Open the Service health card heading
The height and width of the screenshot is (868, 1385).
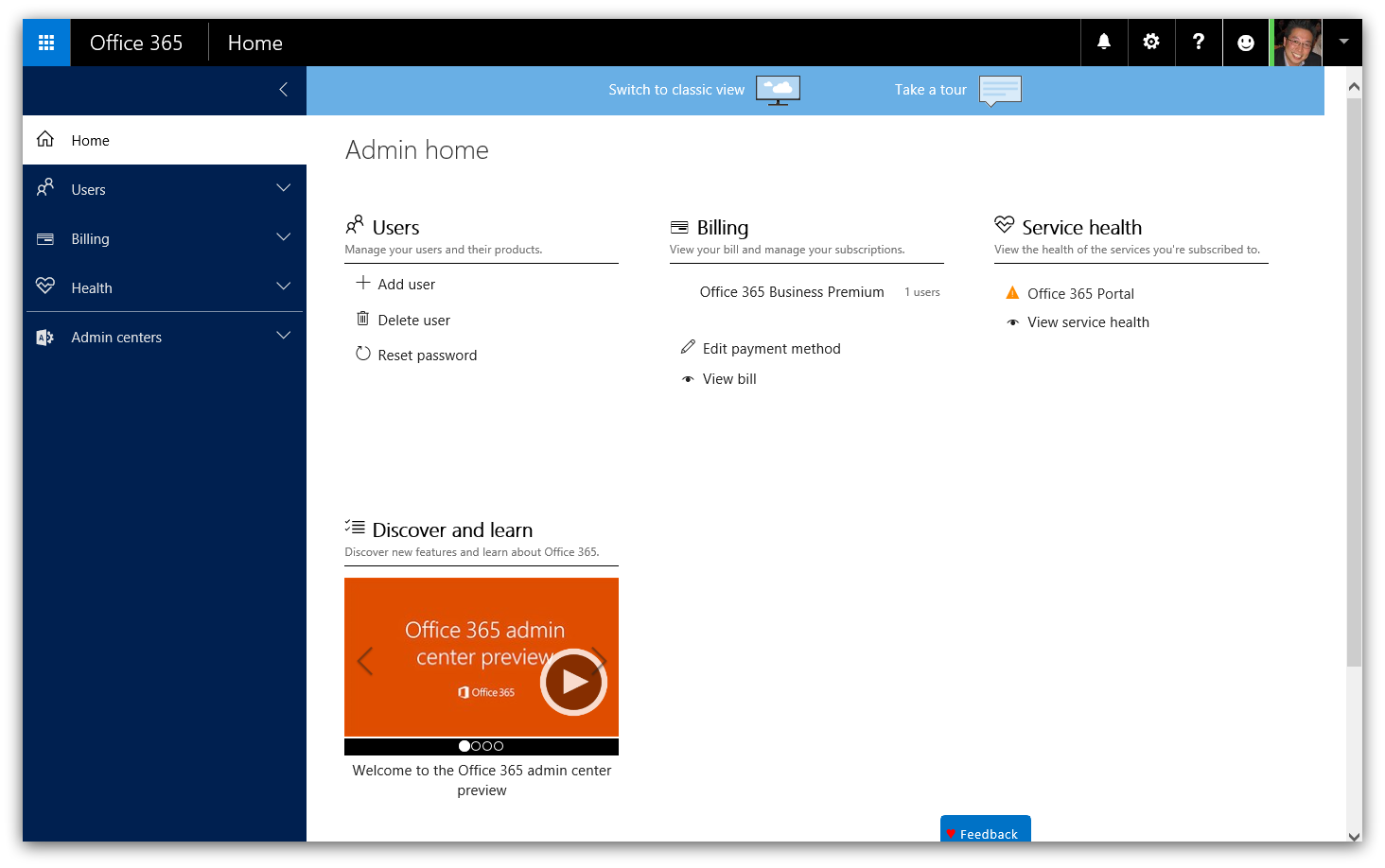point(1082,227)
